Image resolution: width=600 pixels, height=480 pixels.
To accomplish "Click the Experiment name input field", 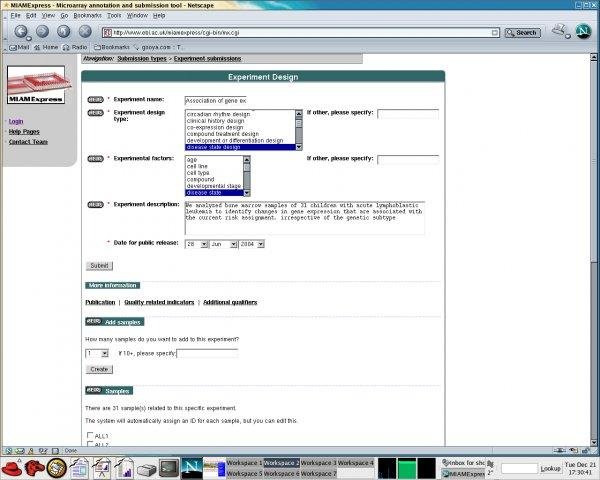I will (215, 101).
